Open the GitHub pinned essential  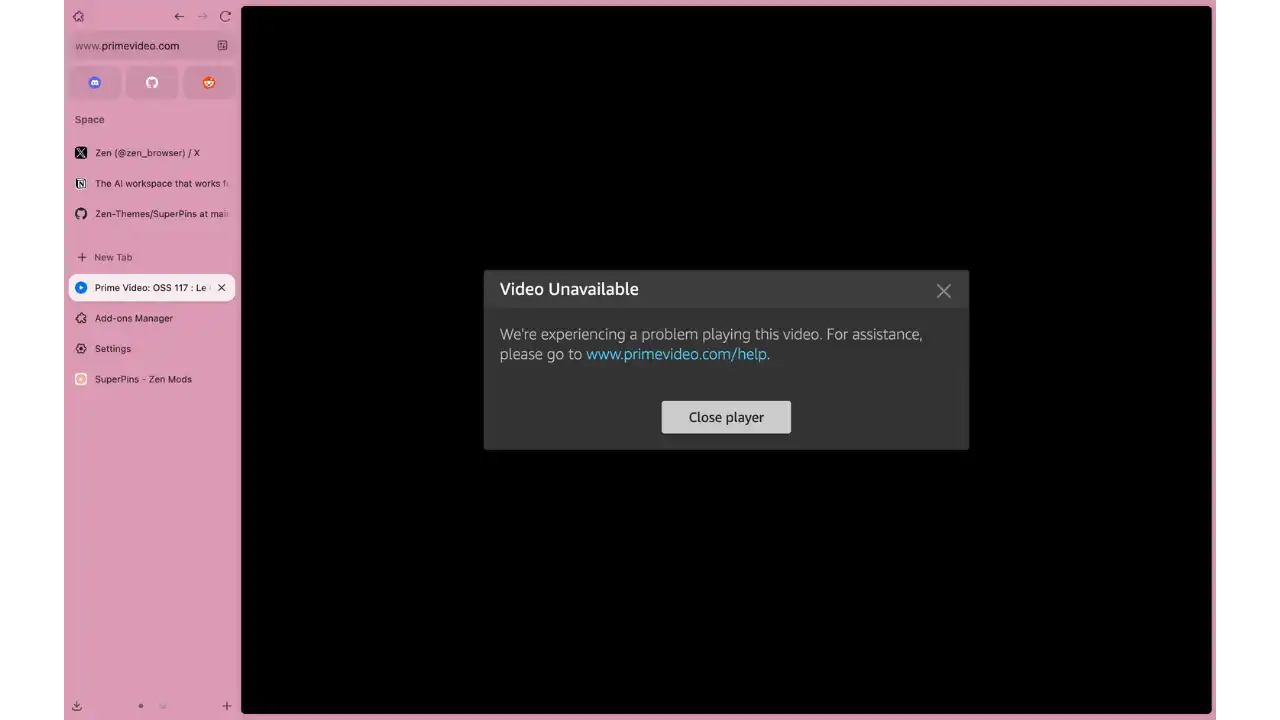pyautogui.click(x=152, y=82)
